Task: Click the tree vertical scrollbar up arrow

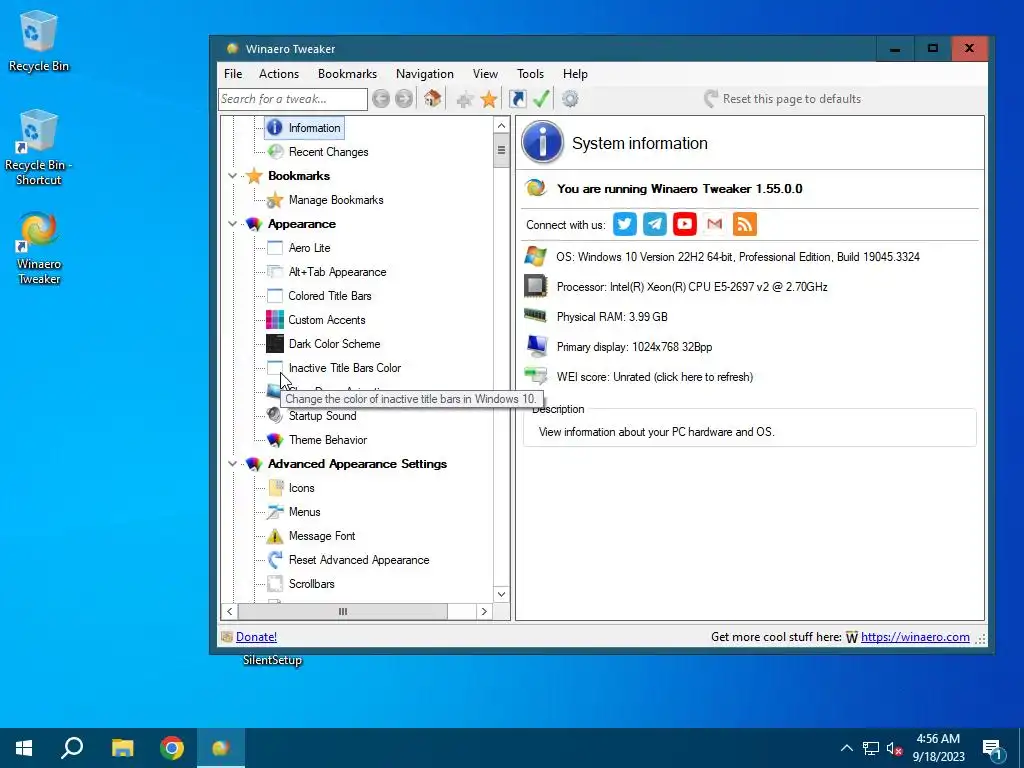Action: point(502,125)
